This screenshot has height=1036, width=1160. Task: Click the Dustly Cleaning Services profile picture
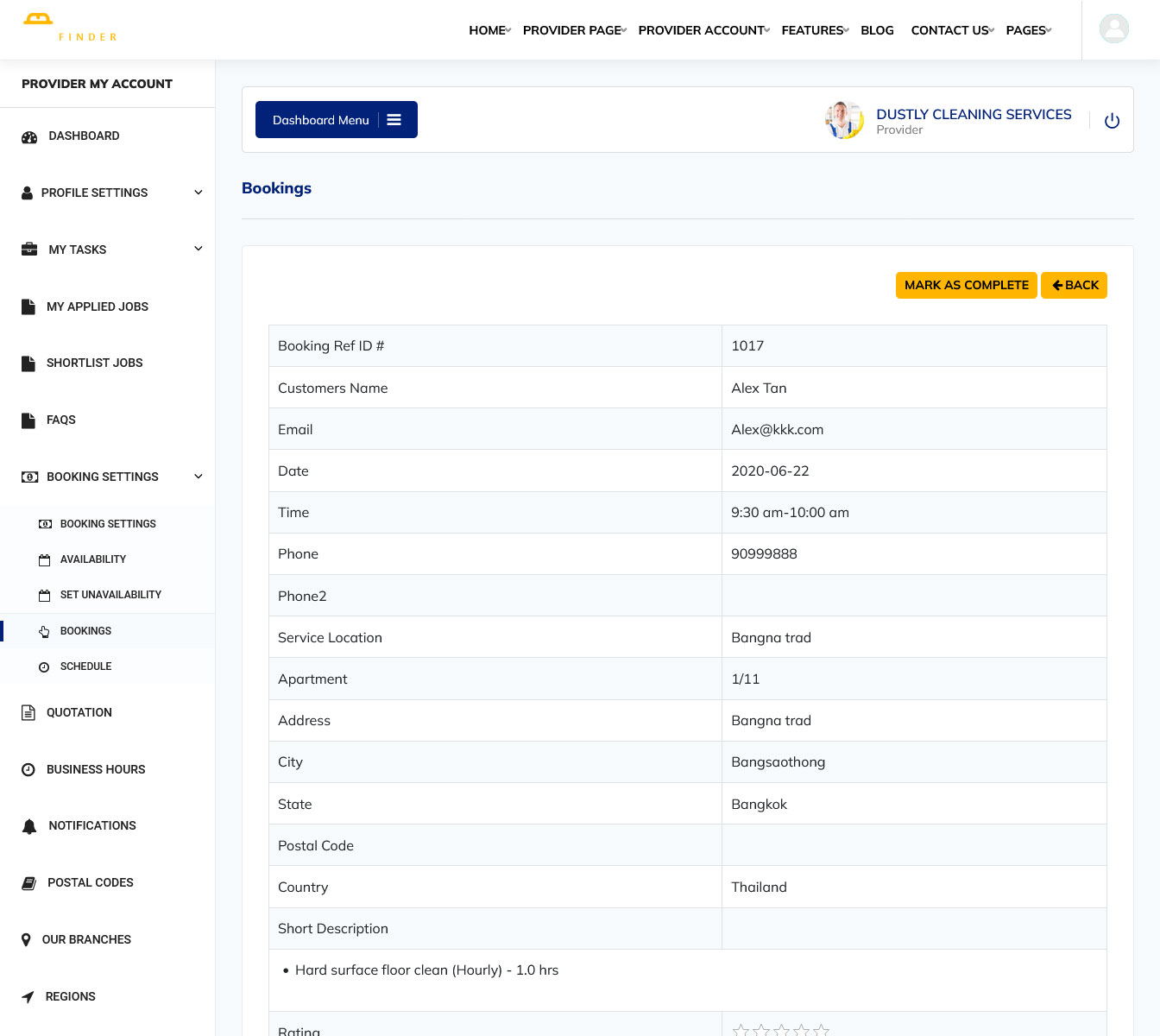pos(843,120)
